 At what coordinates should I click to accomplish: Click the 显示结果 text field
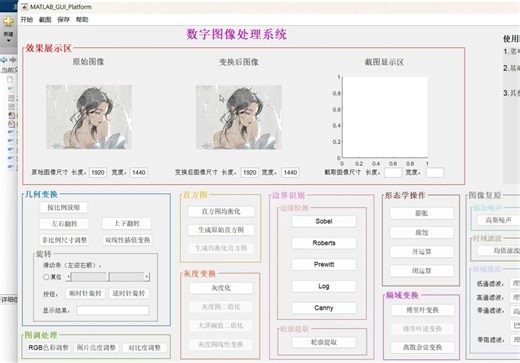[x=113, y=310]
